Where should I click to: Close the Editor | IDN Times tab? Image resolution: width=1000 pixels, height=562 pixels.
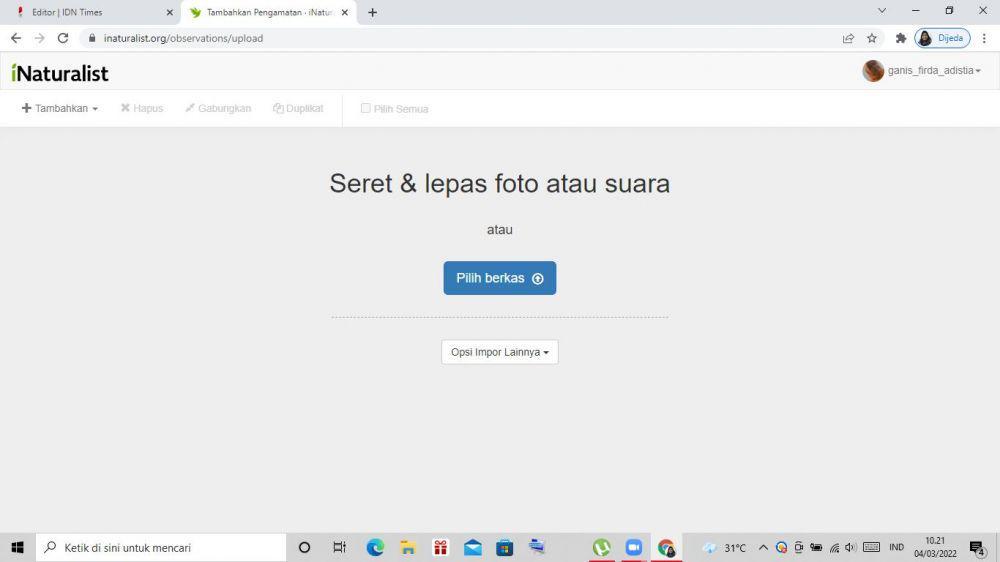pos(170,12)
